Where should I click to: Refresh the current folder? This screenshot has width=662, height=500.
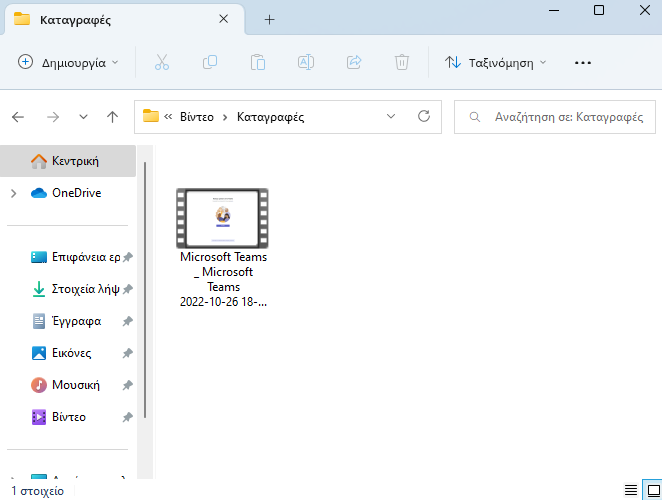pyautogui.click(x=424, y=116)
